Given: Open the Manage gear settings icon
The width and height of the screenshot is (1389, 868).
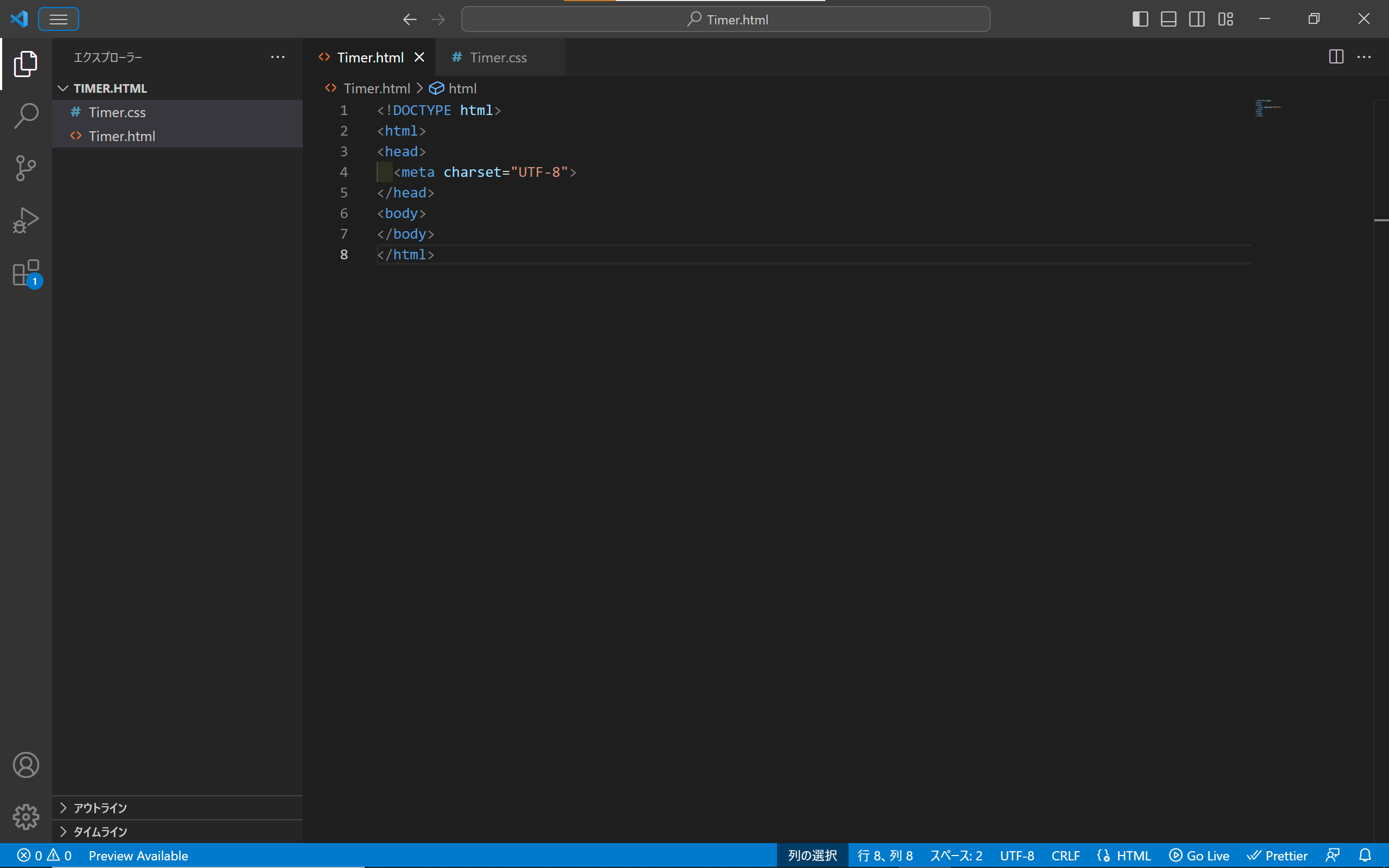Looking at the screenshot, I should [x=26, y=816].
